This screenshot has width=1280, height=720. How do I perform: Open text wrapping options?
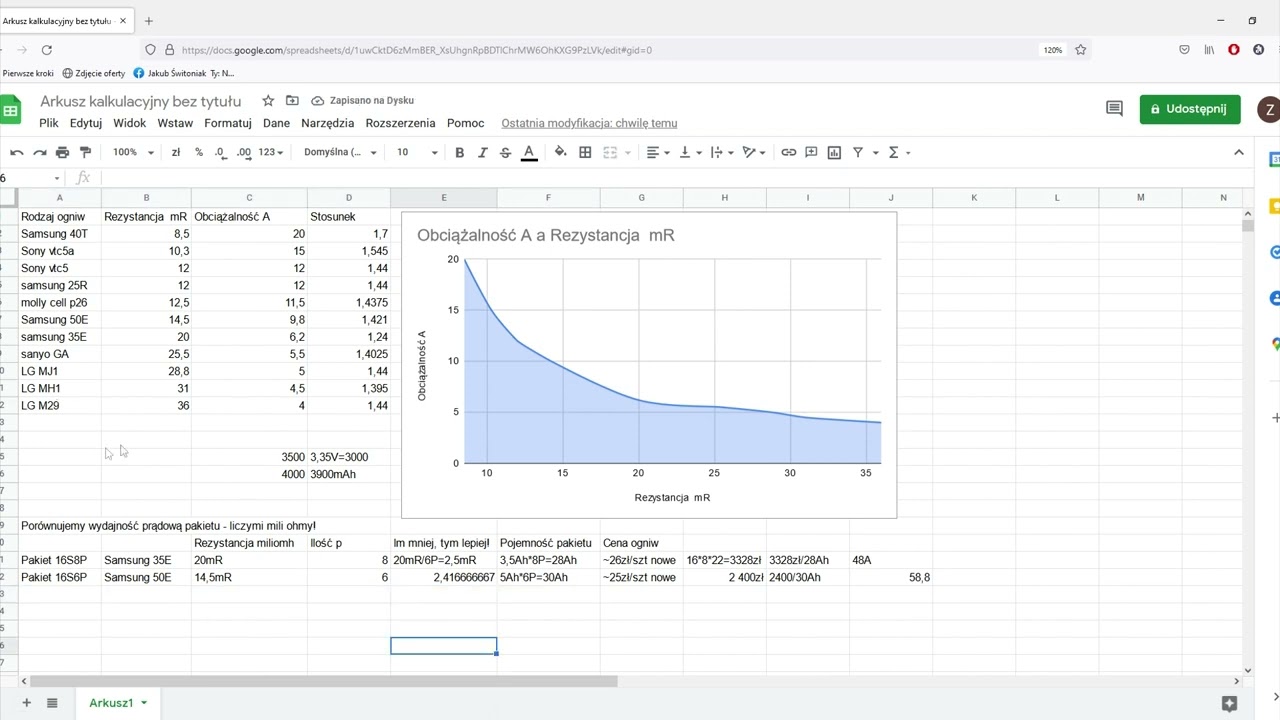click(721, 152)
